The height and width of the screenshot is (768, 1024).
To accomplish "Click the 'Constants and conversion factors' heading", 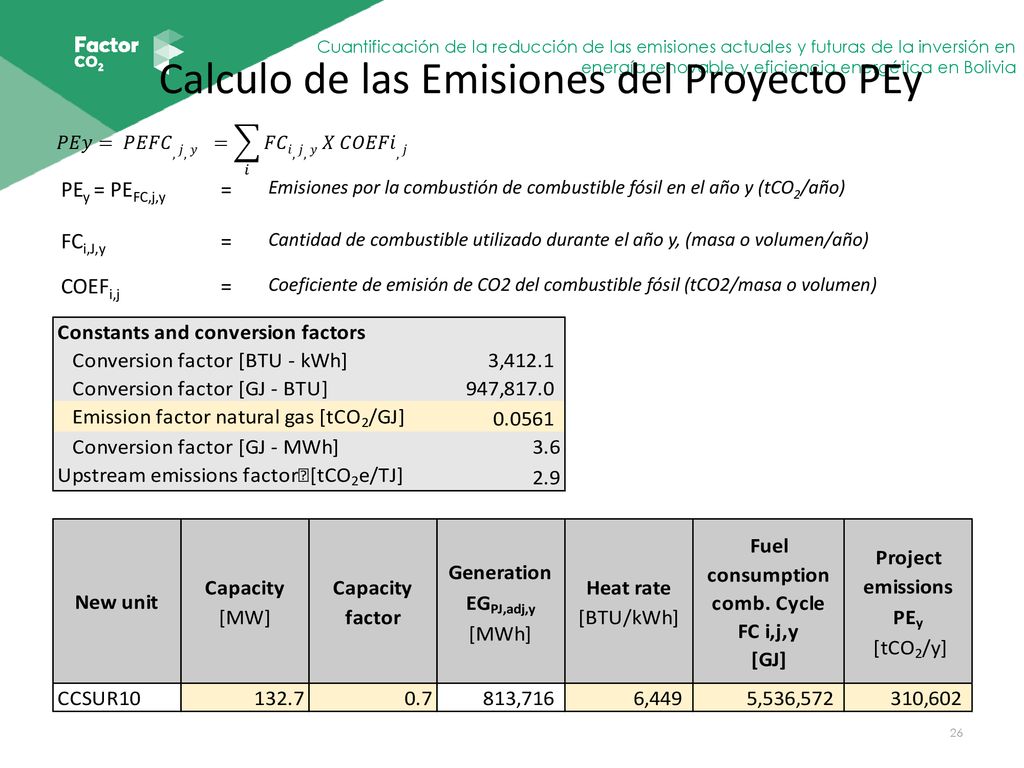I will pos(212,332).
